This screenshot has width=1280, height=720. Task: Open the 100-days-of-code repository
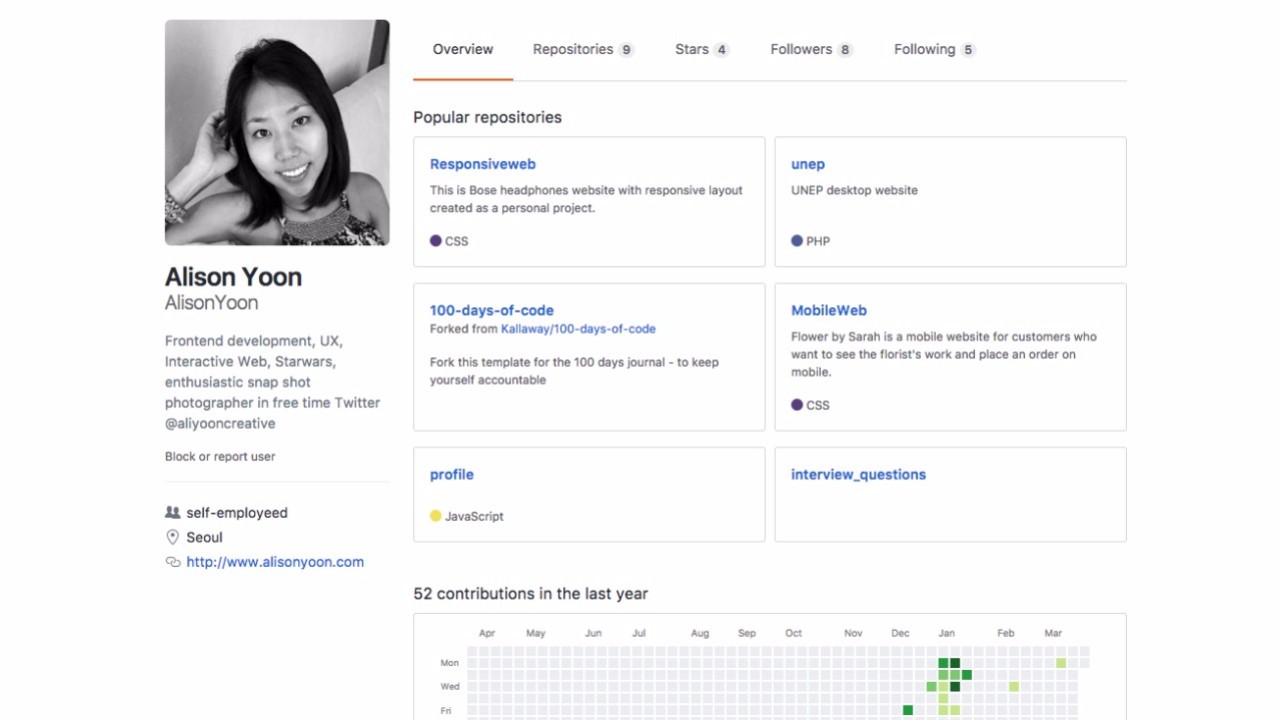tap(492, 310)
